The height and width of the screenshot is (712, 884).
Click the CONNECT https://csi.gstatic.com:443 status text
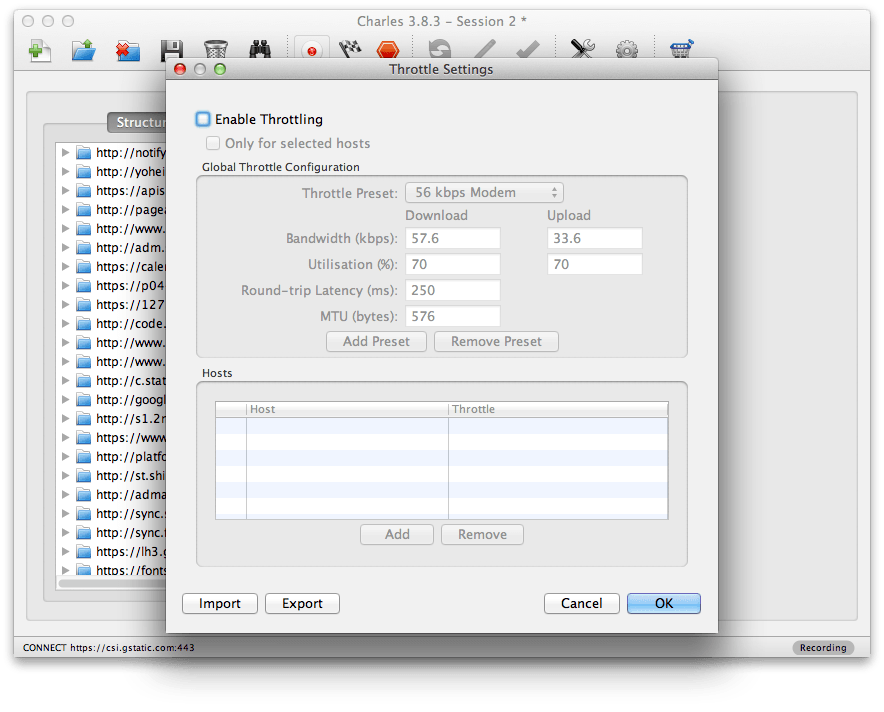109,647
